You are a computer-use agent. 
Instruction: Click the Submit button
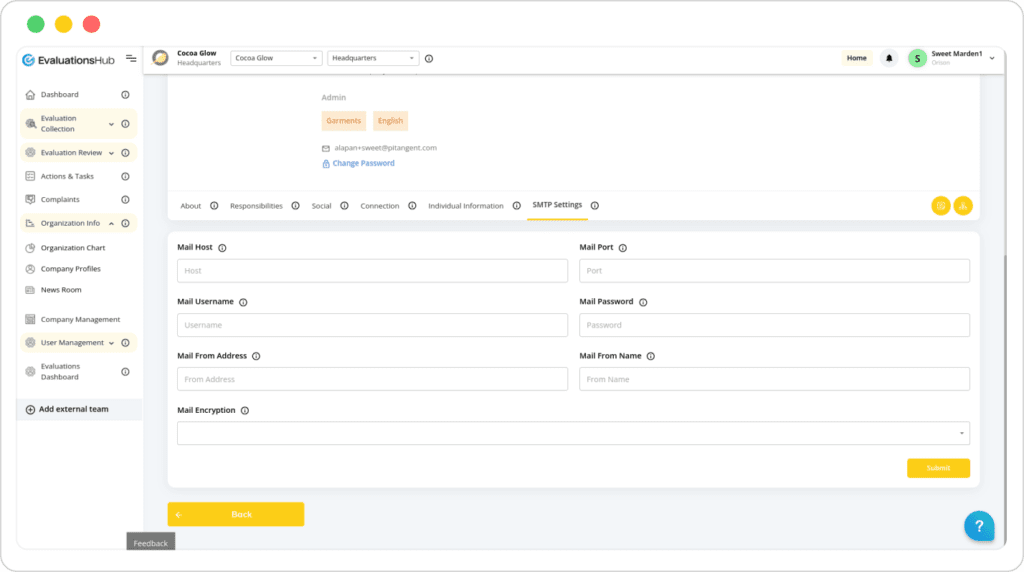click(x=938, y=468)
